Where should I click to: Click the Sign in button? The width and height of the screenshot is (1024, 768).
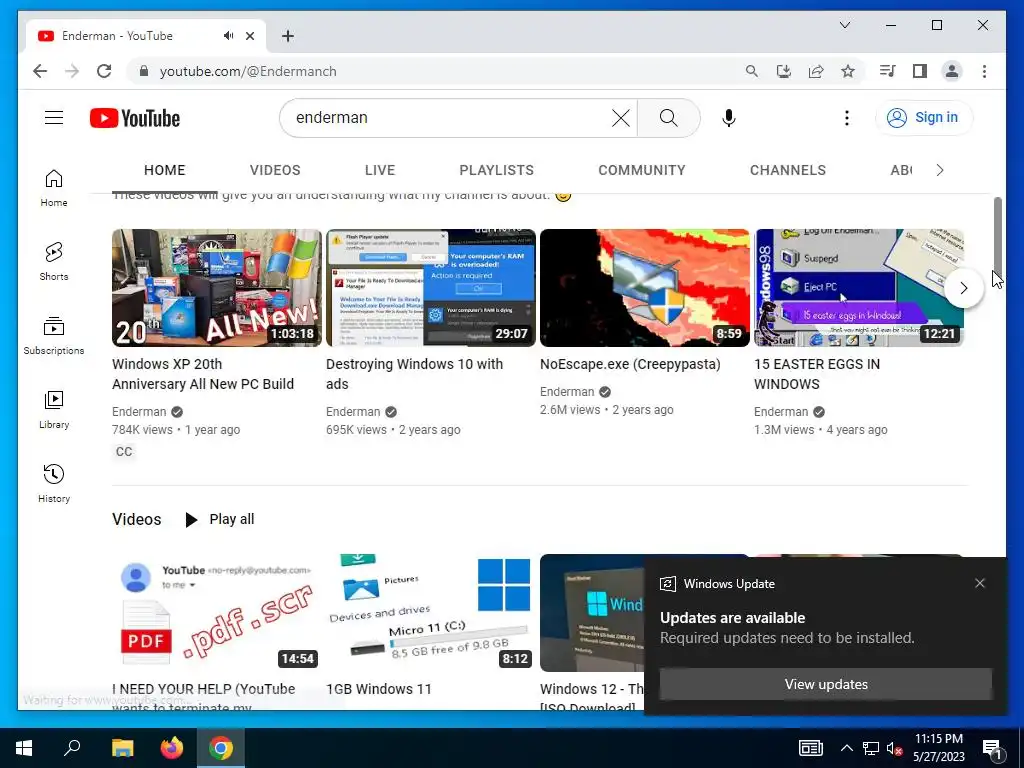924,118
